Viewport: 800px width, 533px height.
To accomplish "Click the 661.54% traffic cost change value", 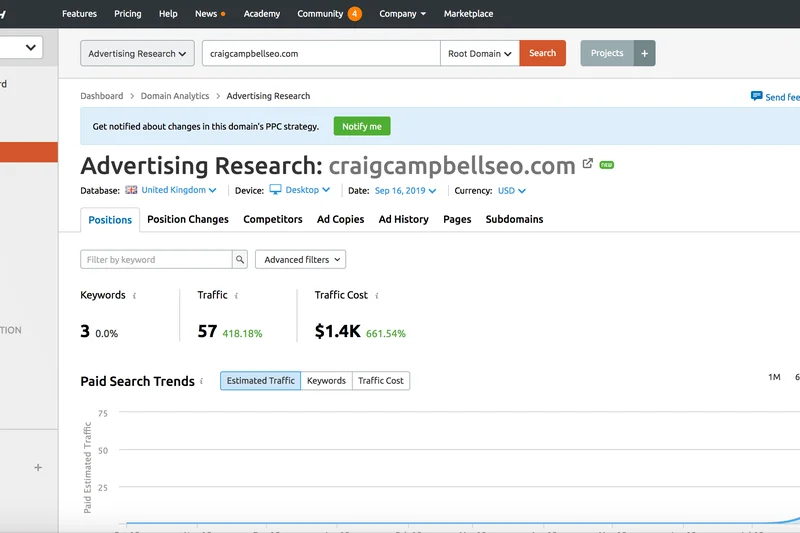I will (386, 334).
